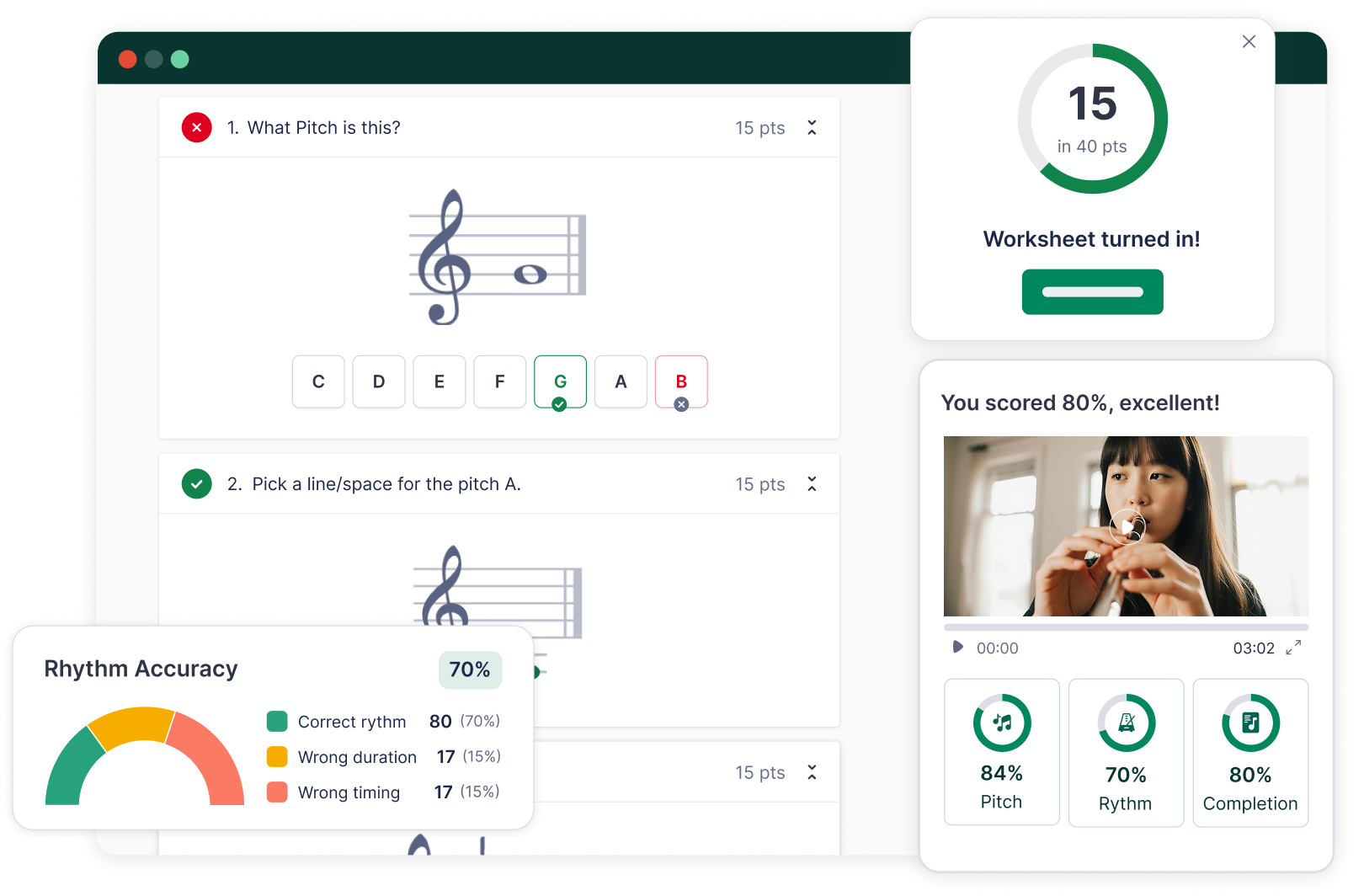
Task: Click the Correct rythm green legend swatch
Action: 277,722
